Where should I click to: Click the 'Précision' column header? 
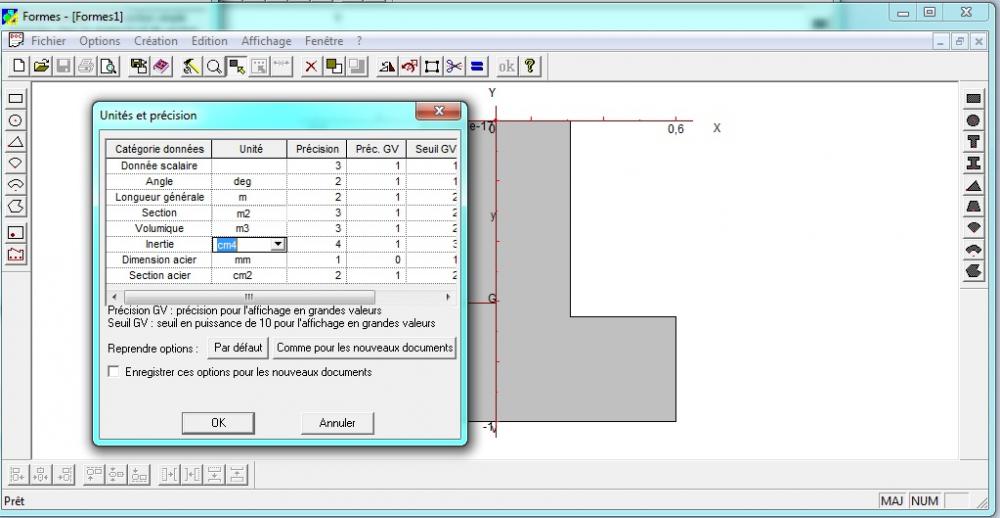pos(317,149)
